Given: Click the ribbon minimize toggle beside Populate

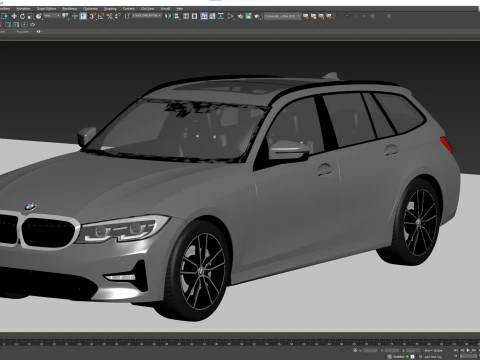Looking at the screenshot, I should [39, 32].
